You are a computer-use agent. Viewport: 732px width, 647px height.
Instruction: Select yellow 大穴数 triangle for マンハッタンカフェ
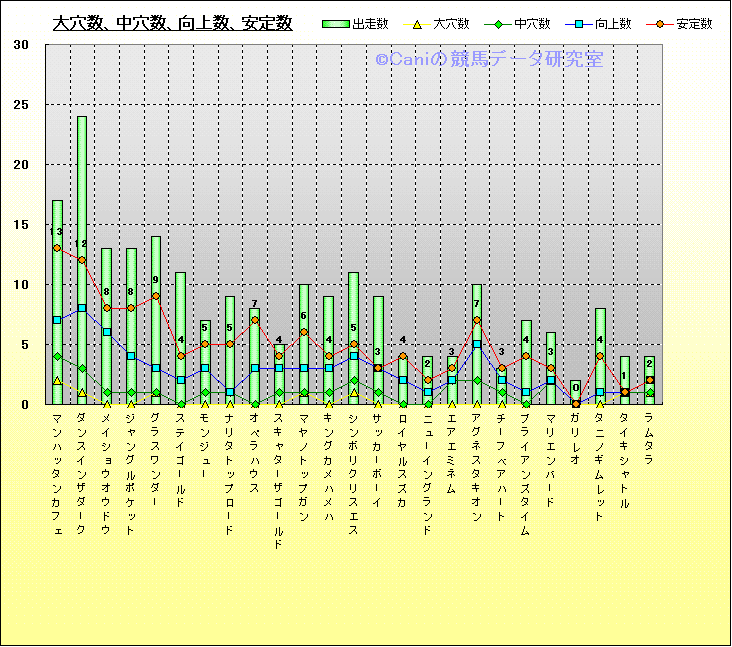pyautogui.click(x=57, y=381)
